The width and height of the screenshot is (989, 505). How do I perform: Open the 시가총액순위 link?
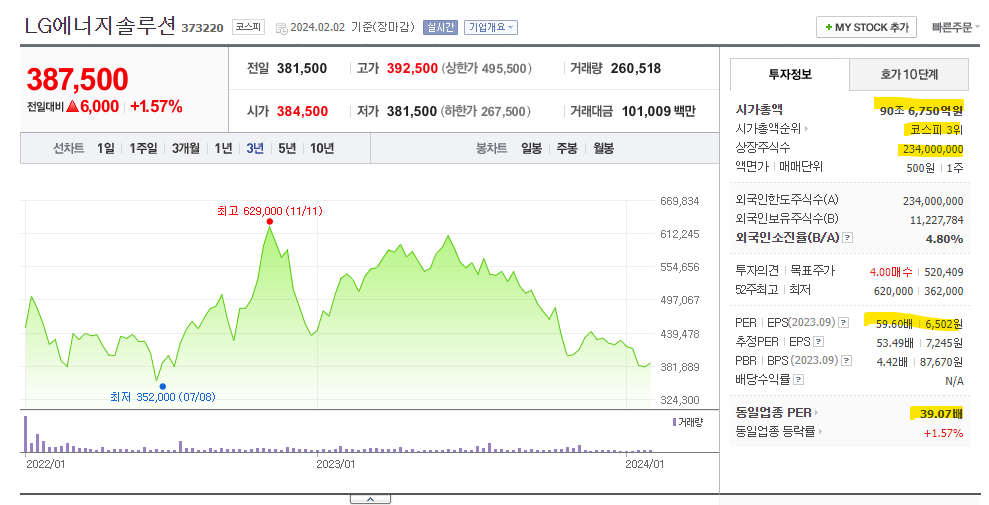tap(771, 129)
